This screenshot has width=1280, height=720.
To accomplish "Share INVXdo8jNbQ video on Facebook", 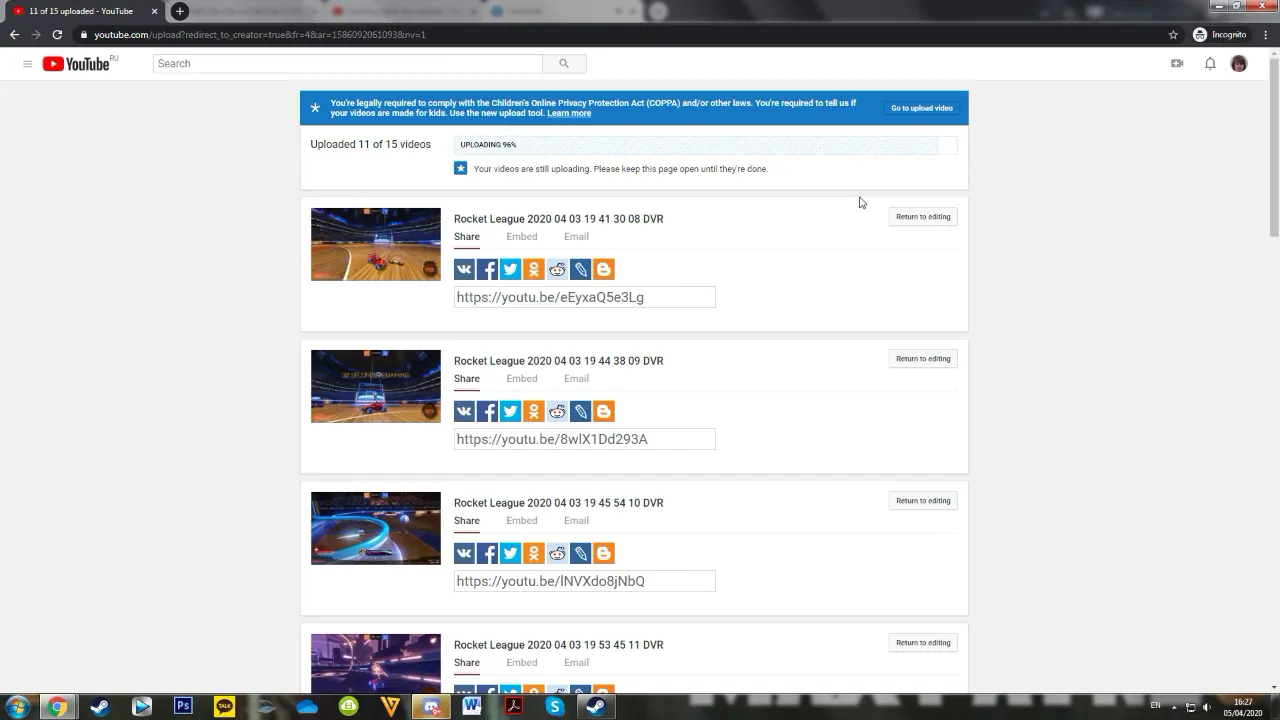I will click(487, 553).
